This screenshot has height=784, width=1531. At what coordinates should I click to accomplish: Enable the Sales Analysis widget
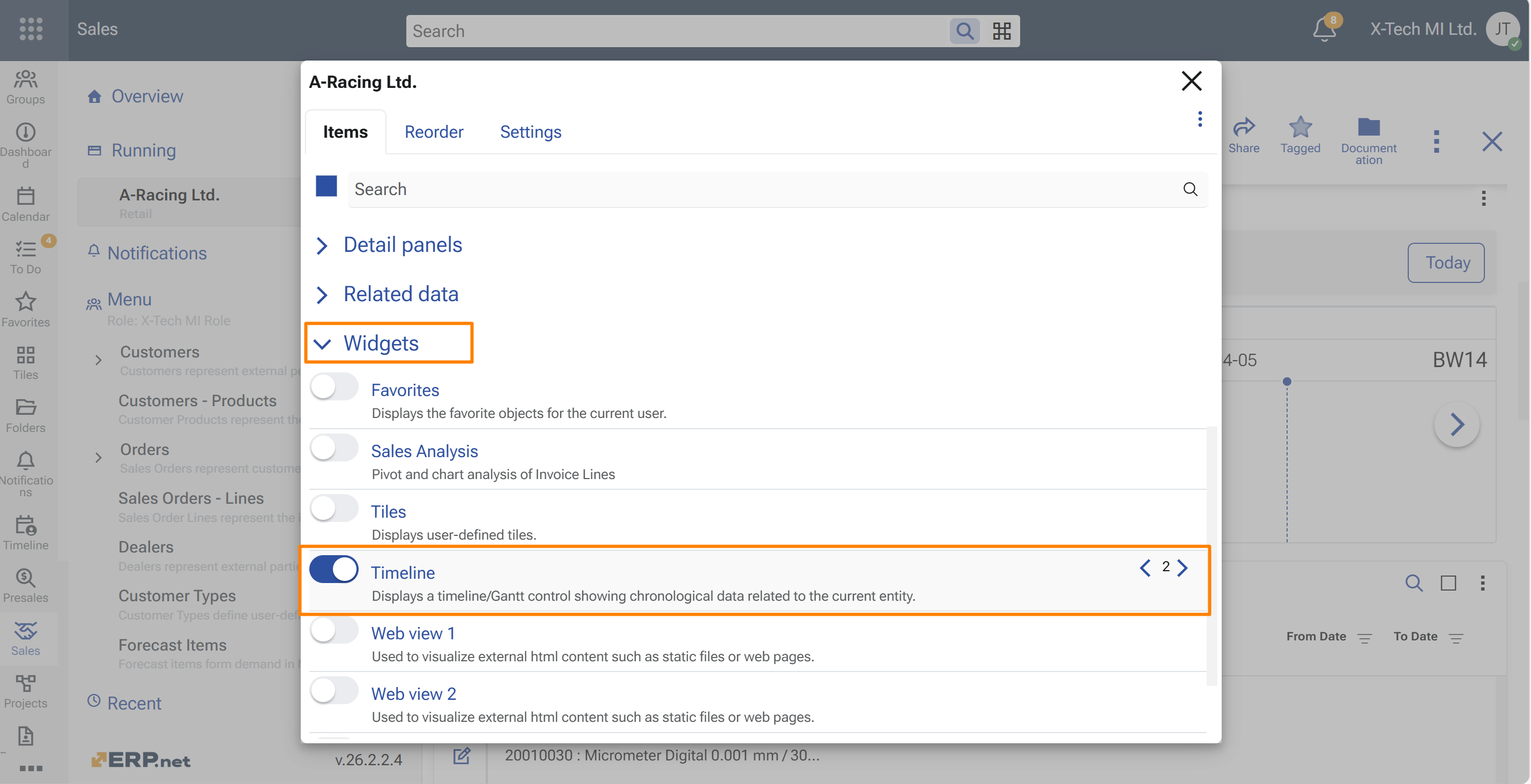point(334,448)
